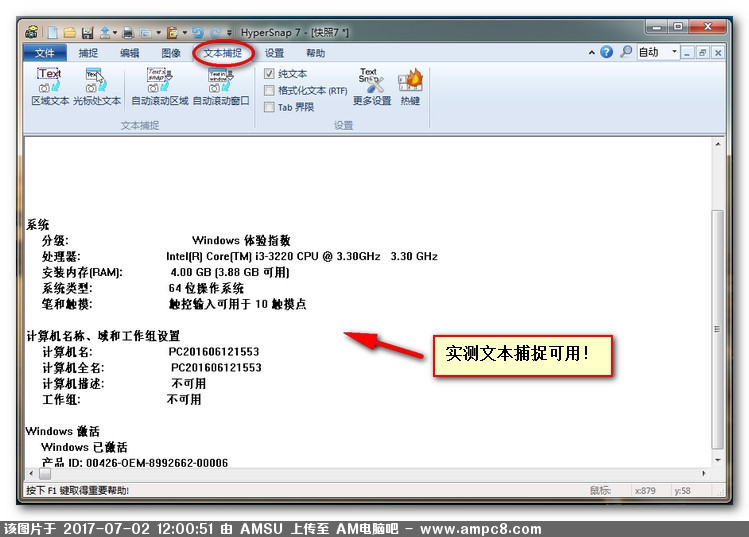
Task: Restore the inner document window
Action: pos(702,53)
